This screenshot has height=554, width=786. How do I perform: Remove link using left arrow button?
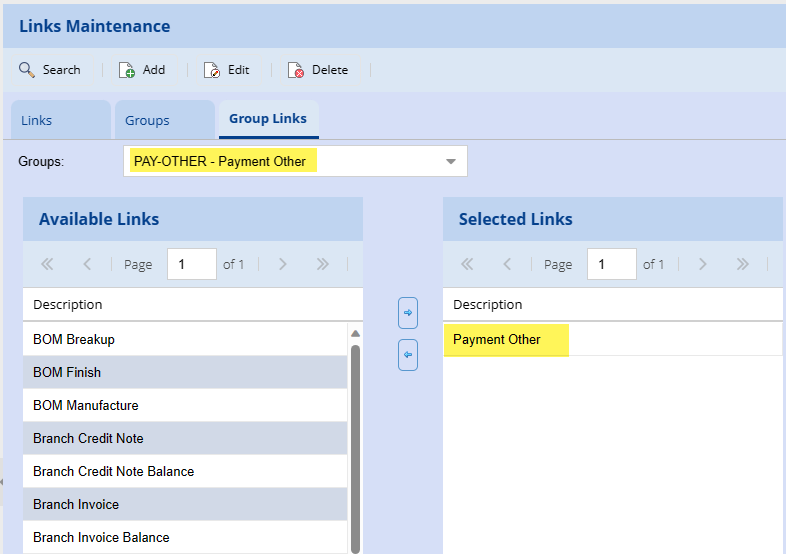[408, 354]
